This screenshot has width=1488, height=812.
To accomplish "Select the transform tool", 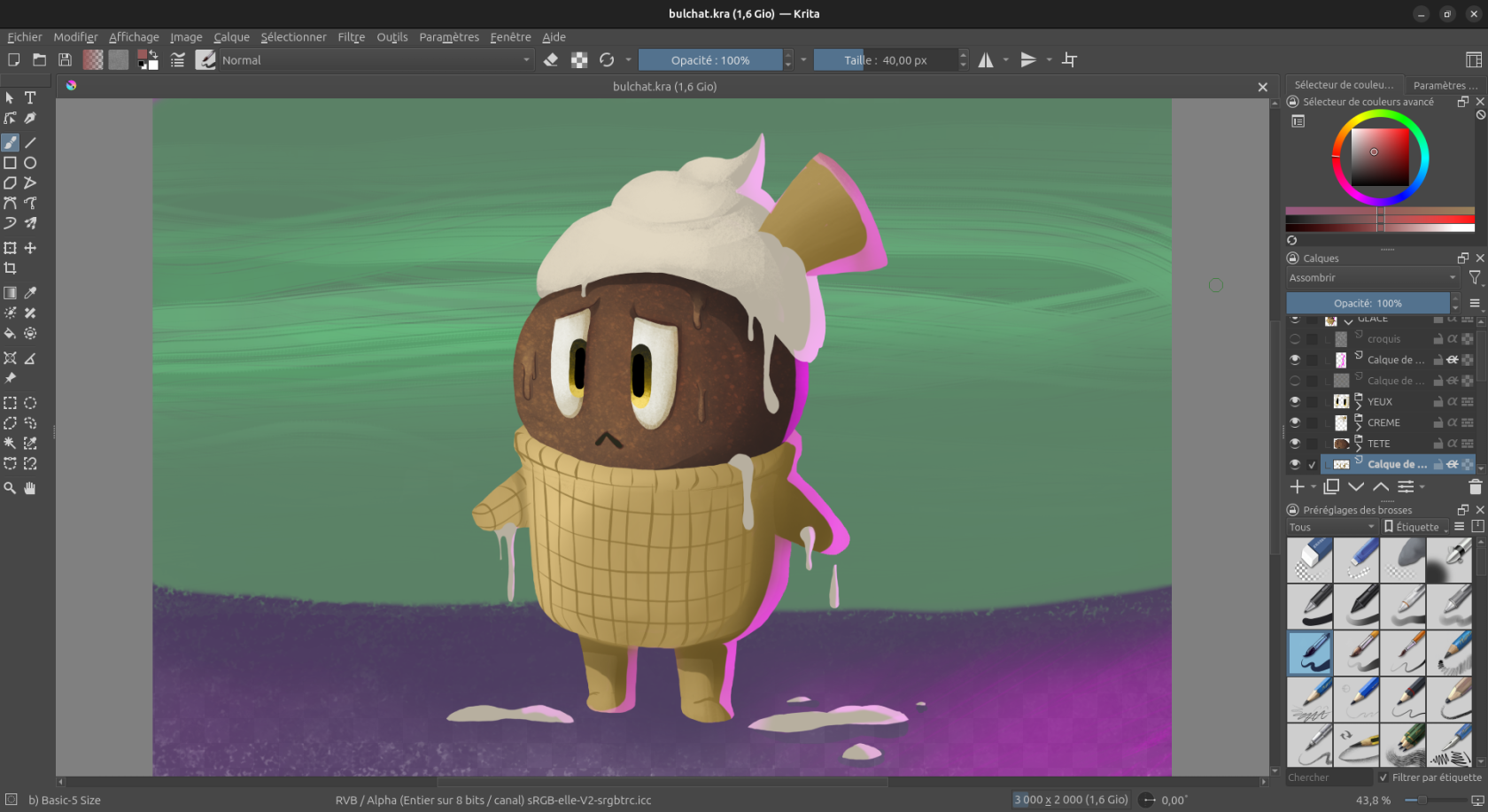I will [10, 248].
